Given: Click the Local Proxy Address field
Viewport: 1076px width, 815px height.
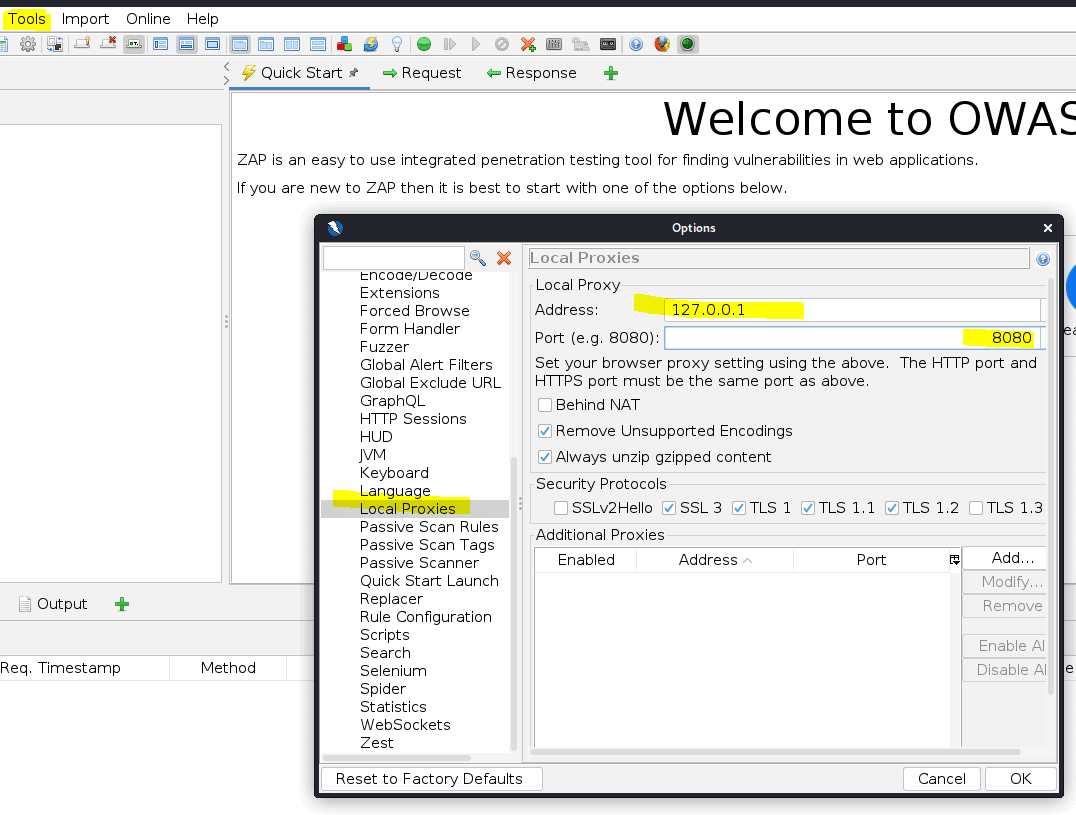Looking at the screenshot, I should 853,310.
